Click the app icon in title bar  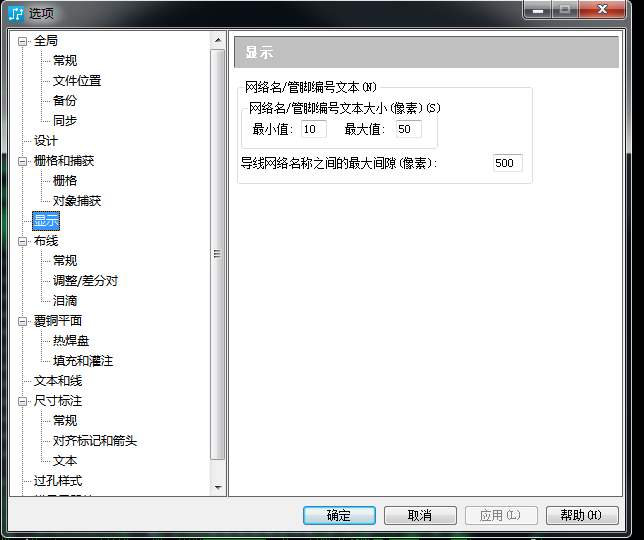16,14
